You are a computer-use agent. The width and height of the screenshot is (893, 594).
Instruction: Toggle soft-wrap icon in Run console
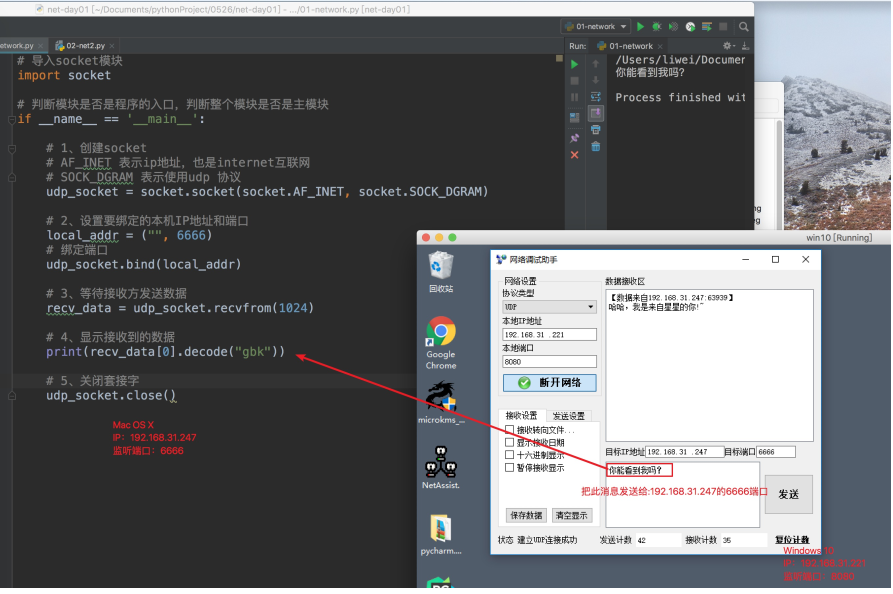(x=596, y=97)
